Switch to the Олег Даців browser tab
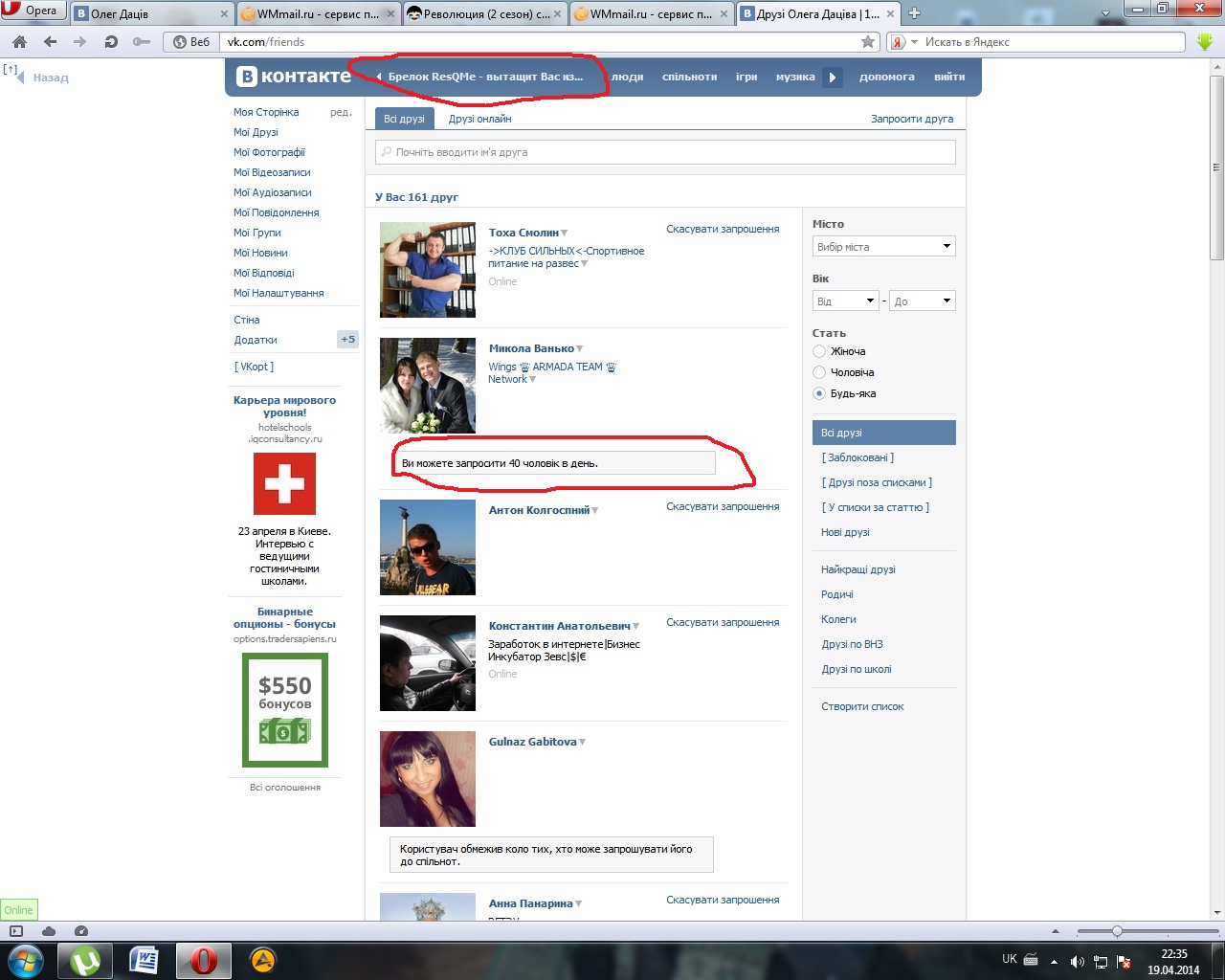Screen dimensions: 1225x980 tap(152, 13)
